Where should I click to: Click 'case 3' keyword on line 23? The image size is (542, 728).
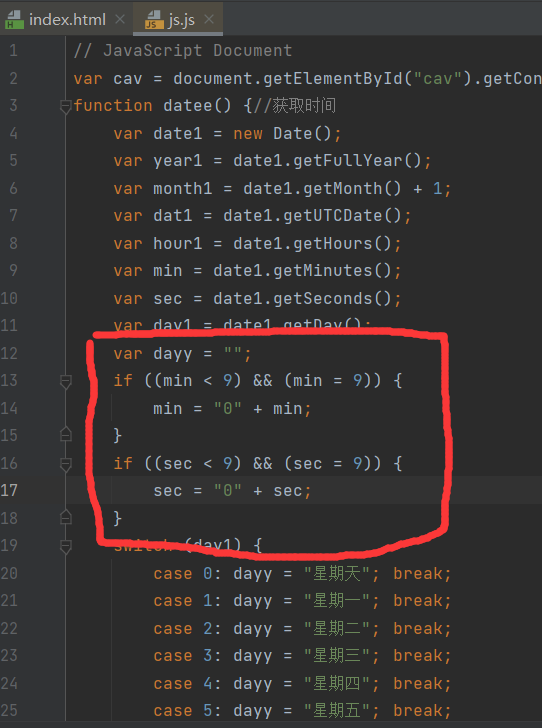183,656
